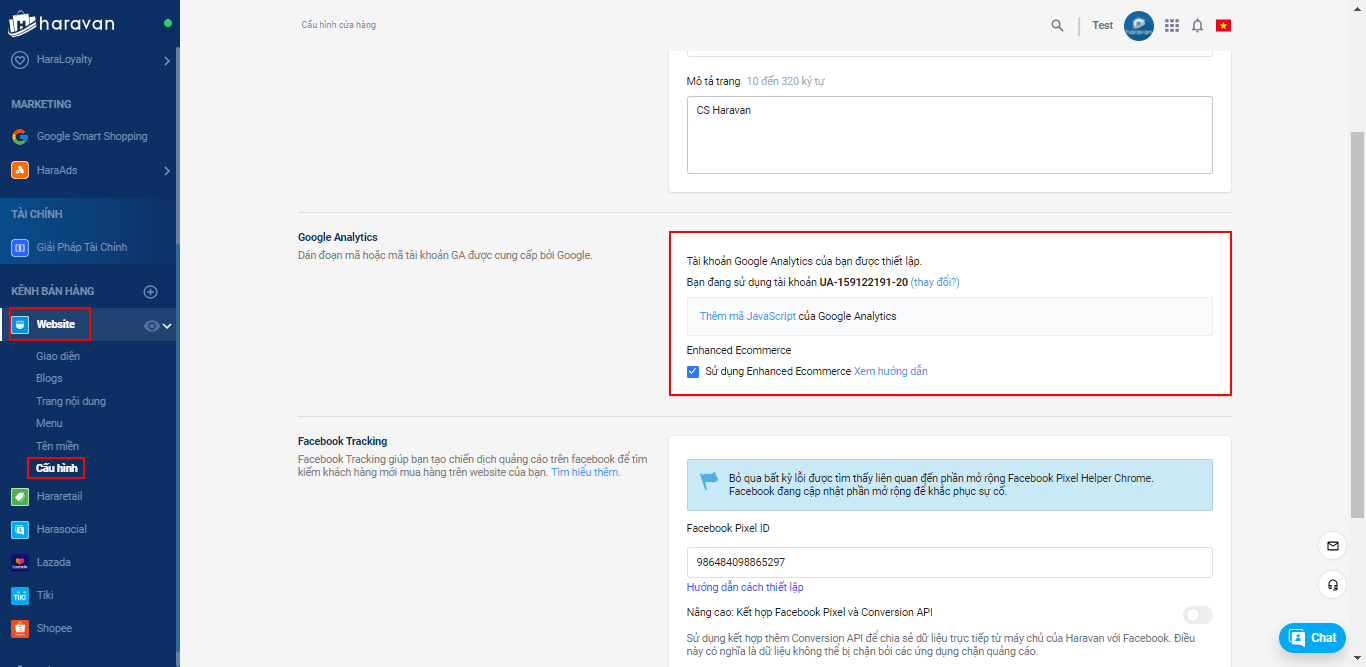
Task: Click the Vietnam flag language icon
Action: (1223, 25)
